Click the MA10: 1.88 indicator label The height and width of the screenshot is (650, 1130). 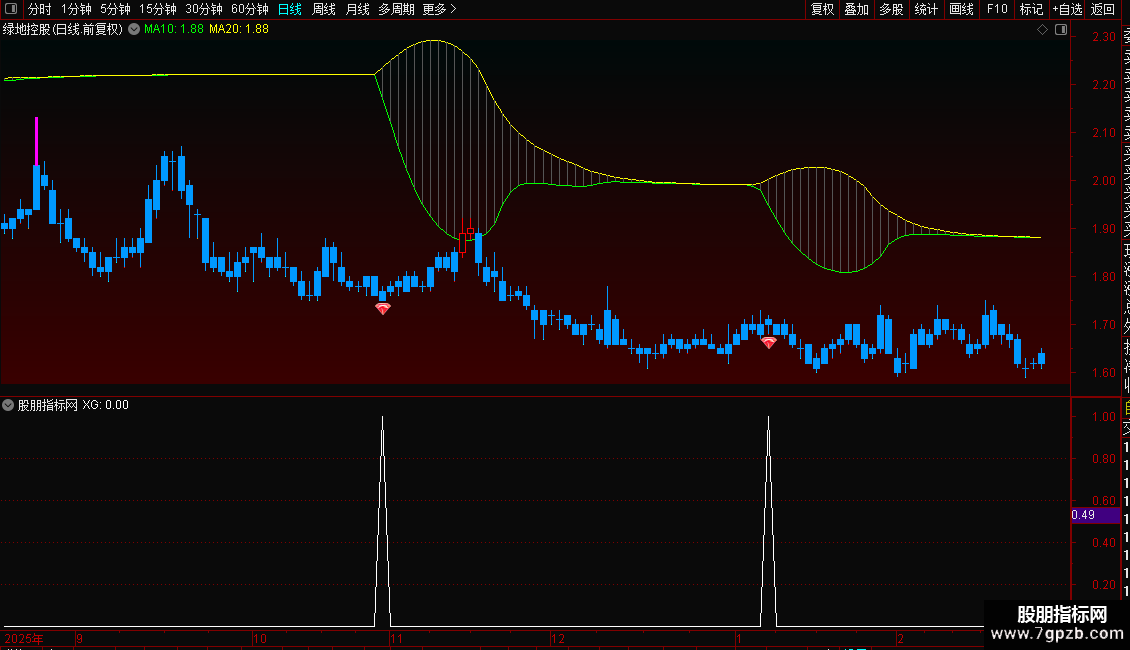[x=174, y=30]
